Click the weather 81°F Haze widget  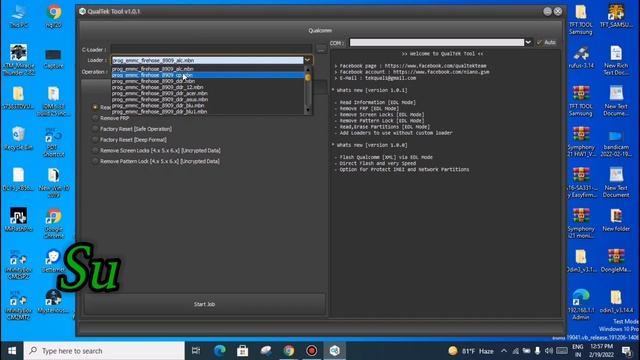coord(471,351)
